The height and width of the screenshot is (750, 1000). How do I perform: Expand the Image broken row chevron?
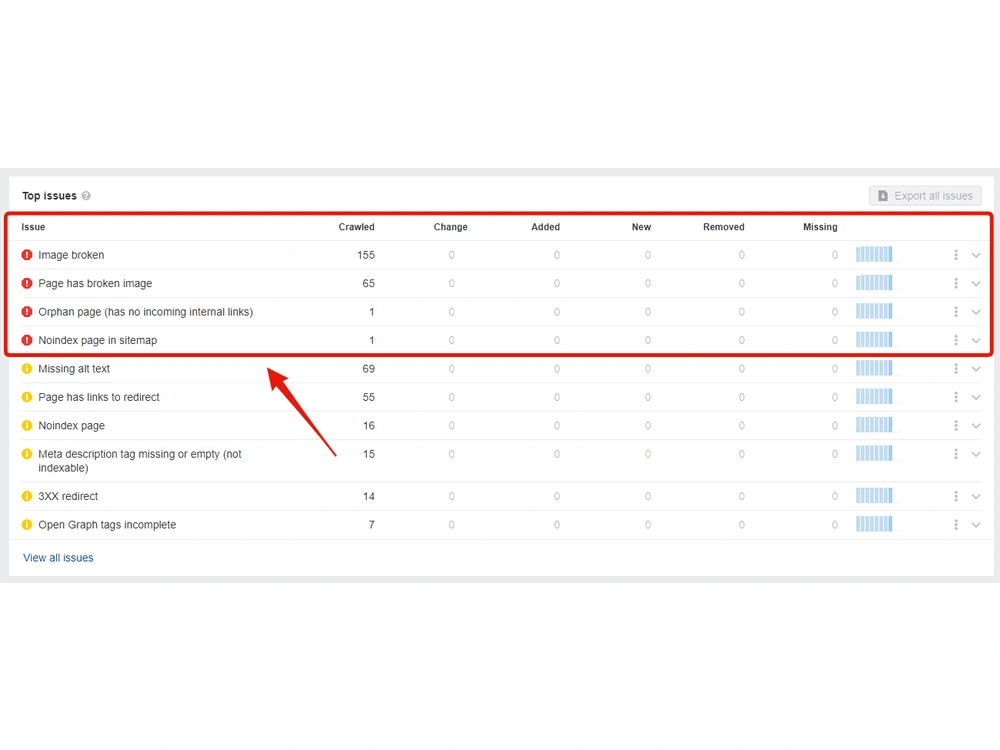tap(976, 255)
